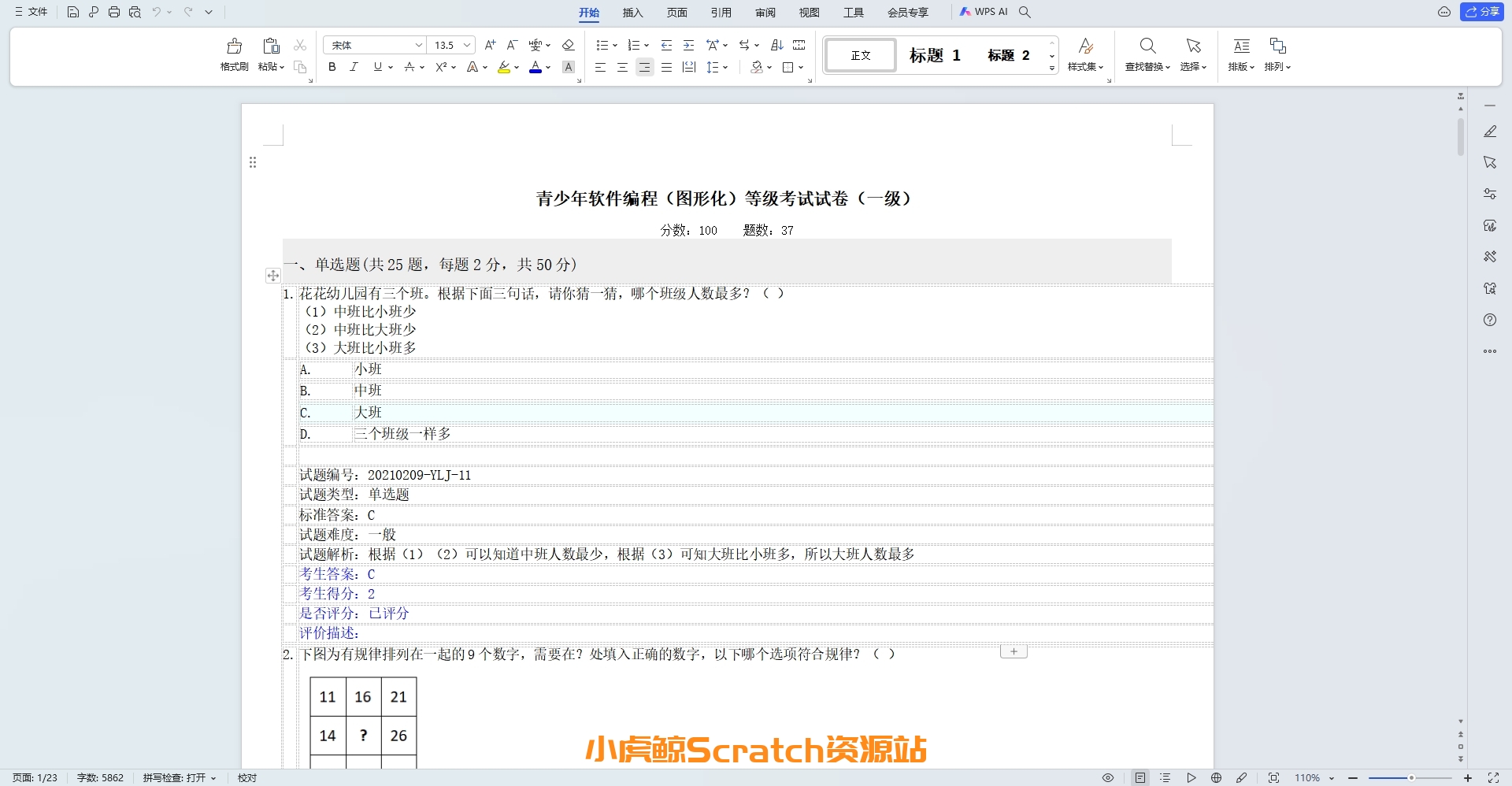The width and height of the screenshot is (1512, 786).
Task: Select the 标题 1 style
Action: (x=935, y=55)
